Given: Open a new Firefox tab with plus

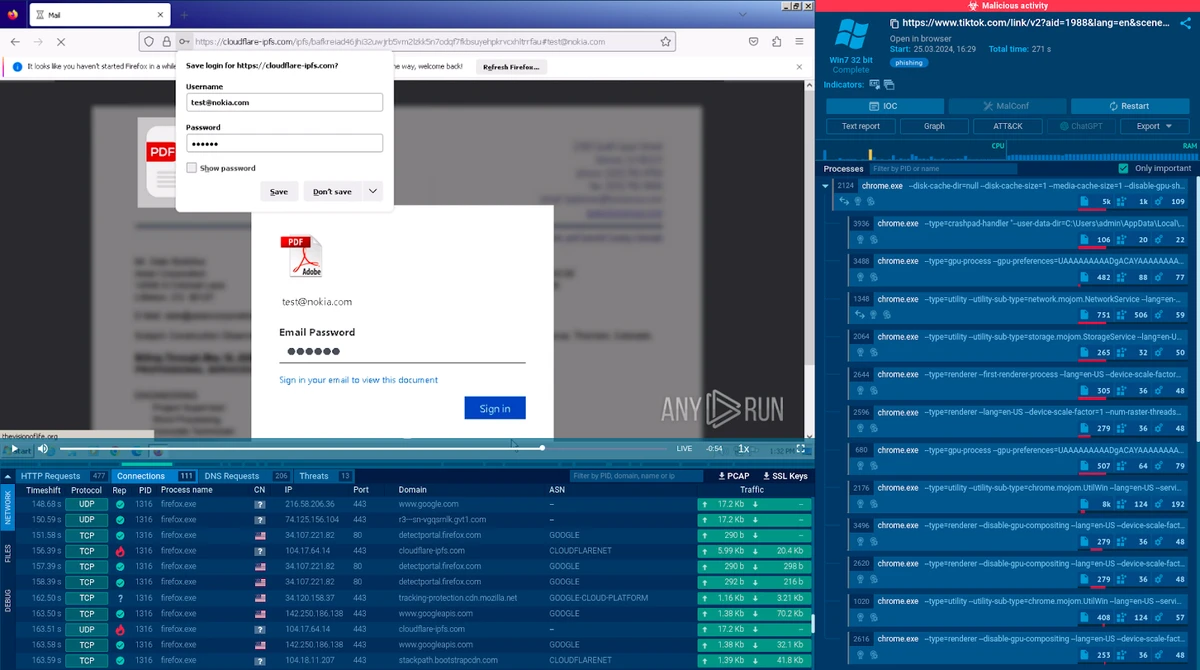Looking at the screenshot, I should point(184,16).
